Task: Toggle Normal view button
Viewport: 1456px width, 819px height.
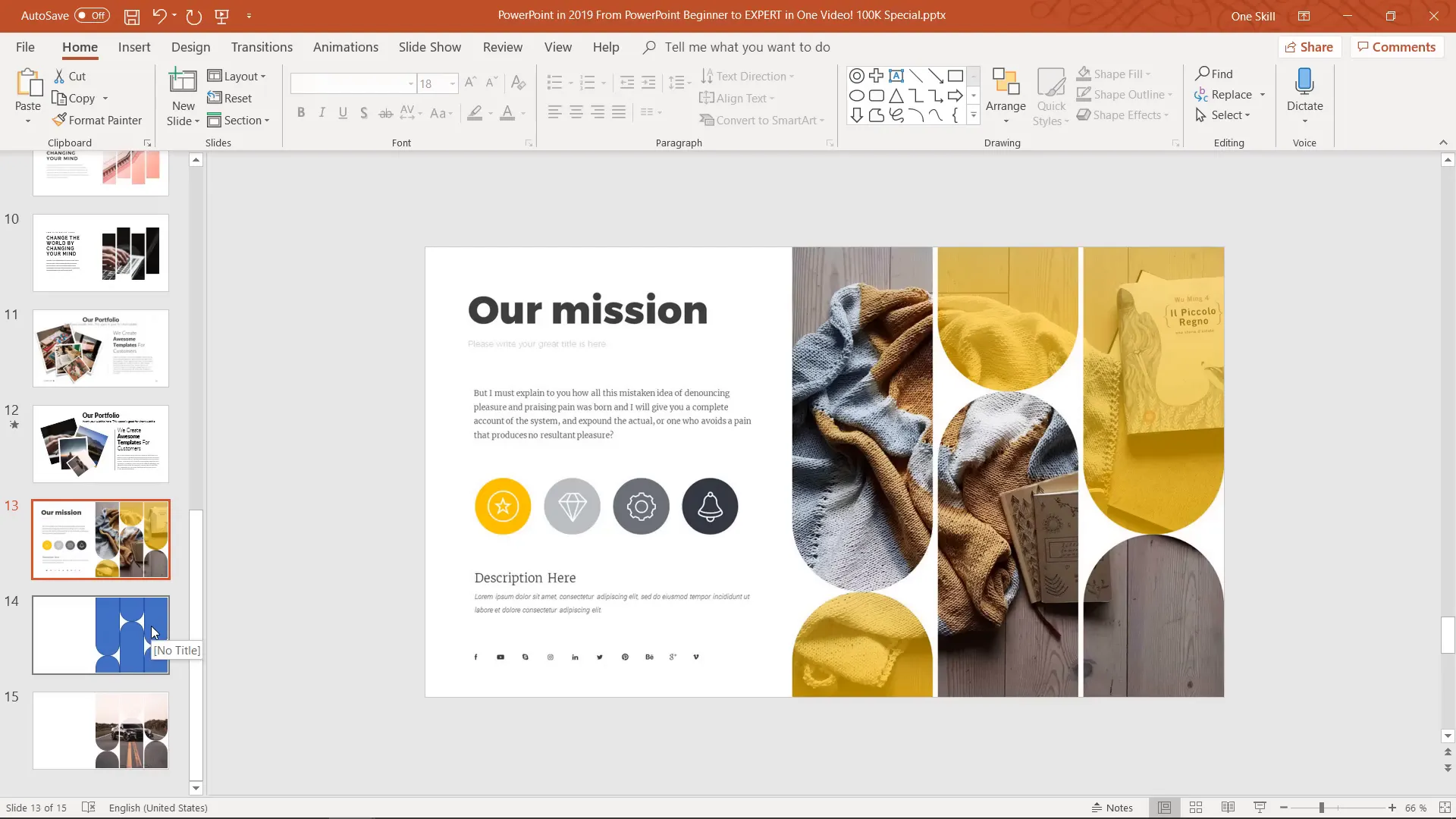Action: point(1164,808)
